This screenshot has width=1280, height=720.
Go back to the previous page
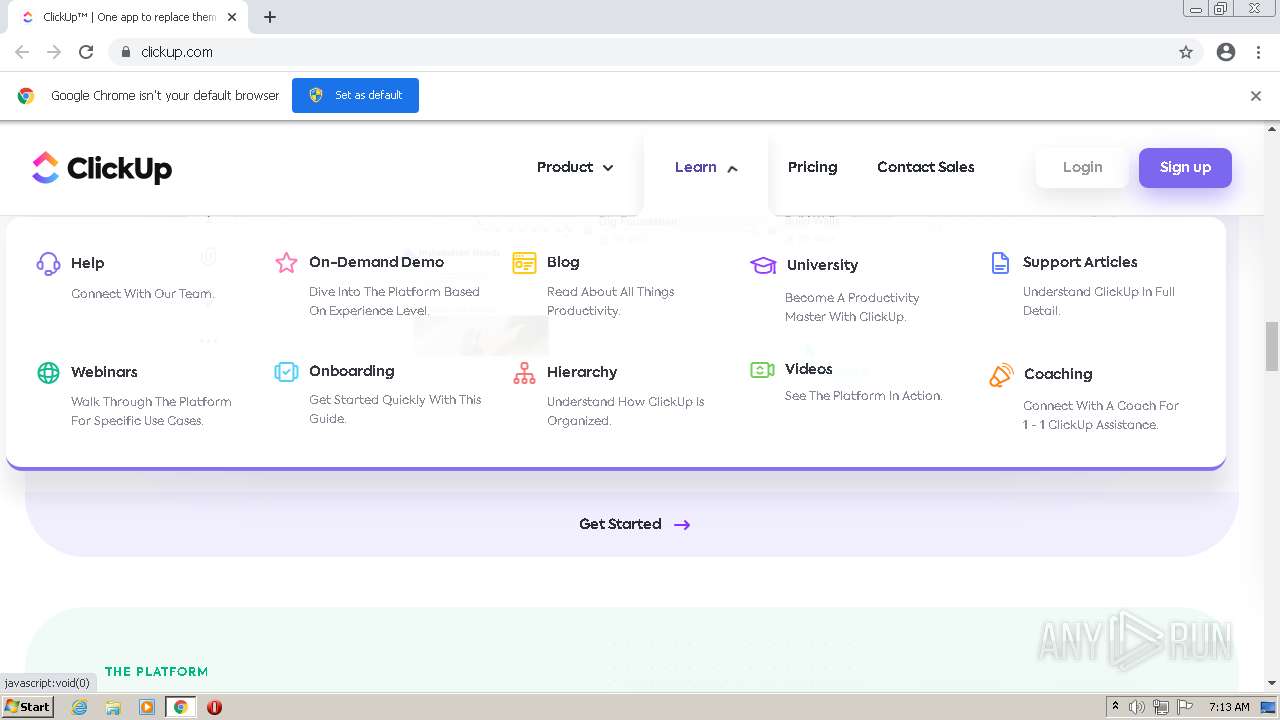click(22, 52)
